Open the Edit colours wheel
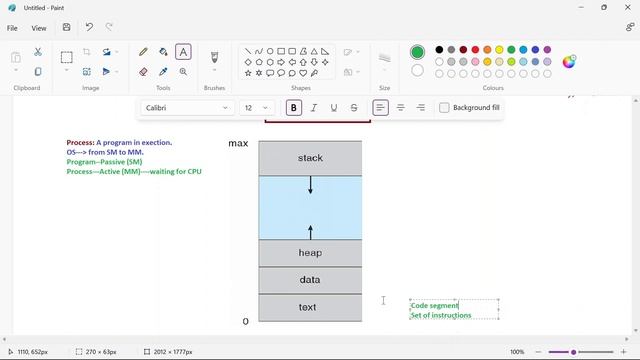This screenshot has width=640, height=360. click(569, 62)
